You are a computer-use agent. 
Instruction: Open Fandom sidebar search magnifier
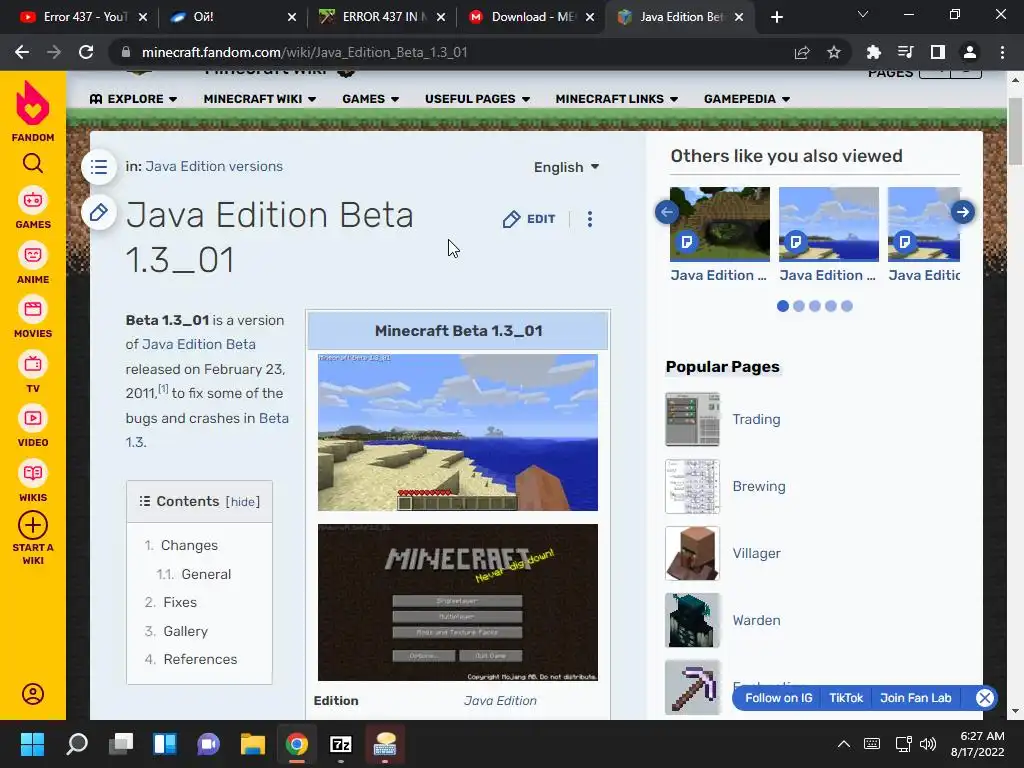tap(33, 163)
